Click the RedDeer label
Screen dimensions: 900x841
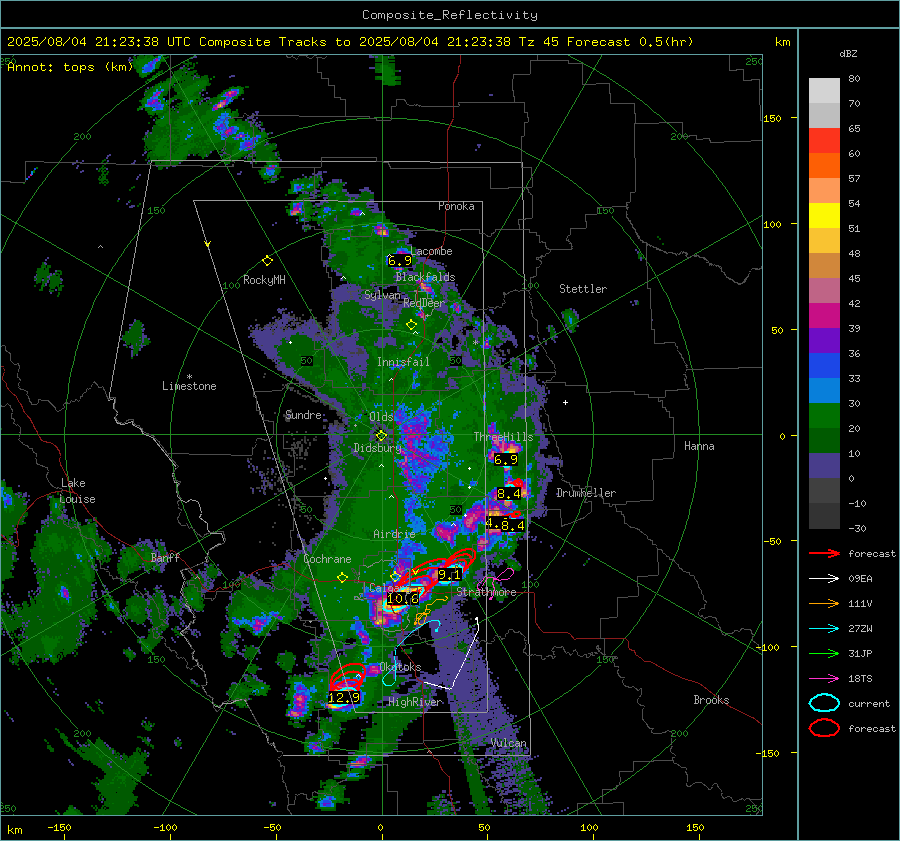point(424,303)
